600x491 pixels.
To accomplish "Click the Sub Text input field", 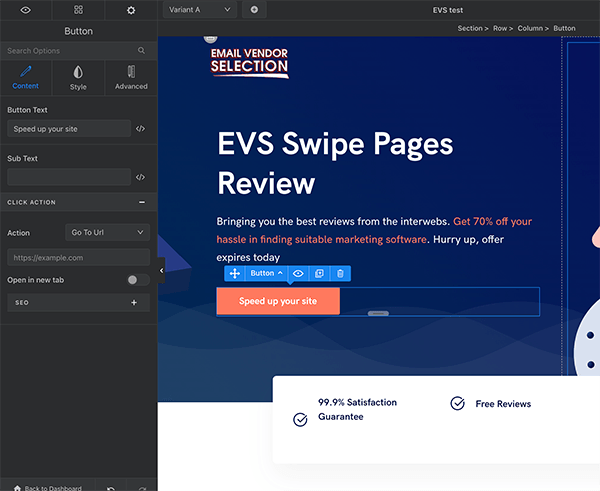I will click(x=69, y=177).
